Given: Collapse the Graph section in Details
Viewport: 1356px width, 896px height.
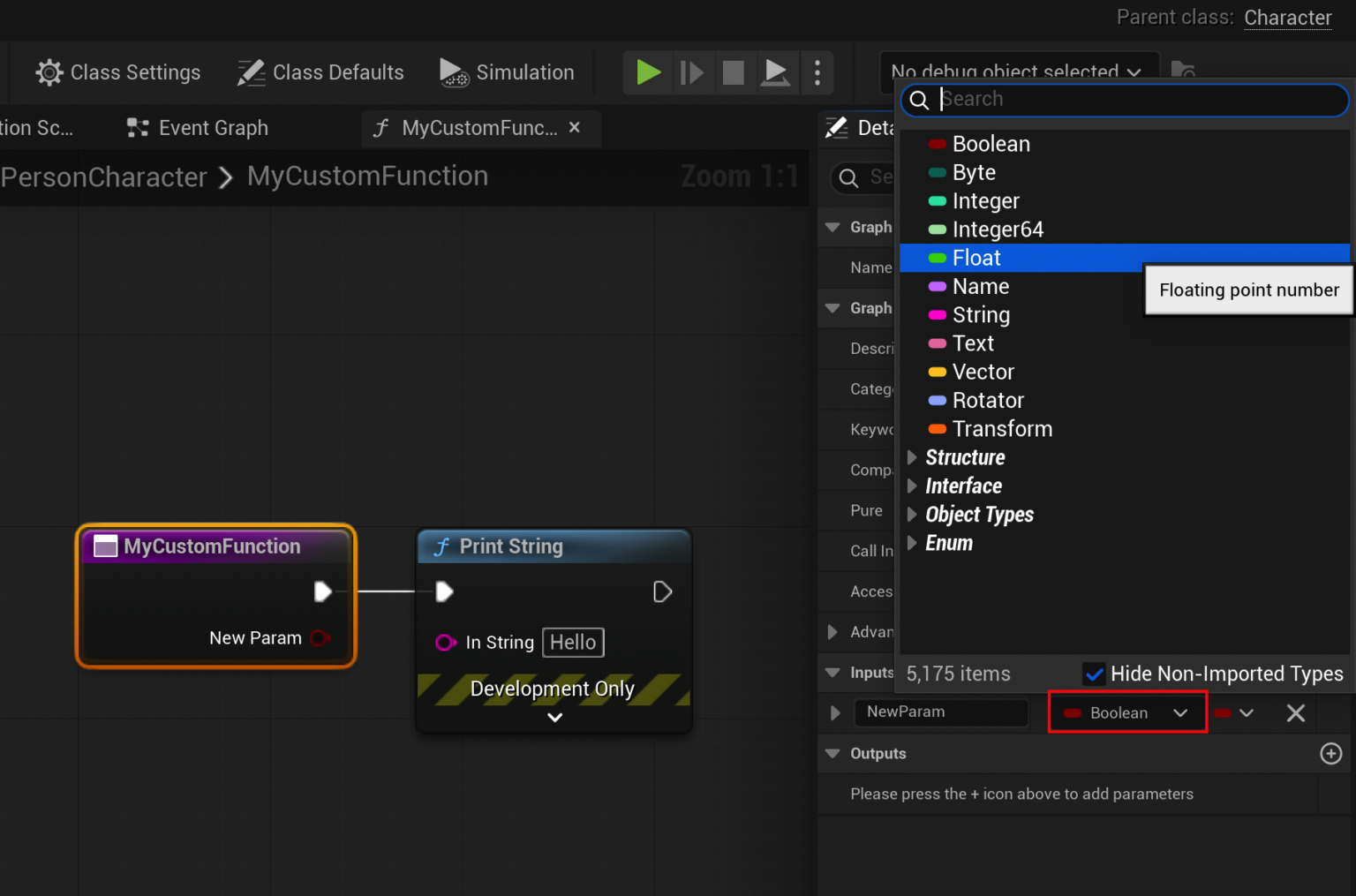Looking at the screenshot, I should (x=832, y=227).
